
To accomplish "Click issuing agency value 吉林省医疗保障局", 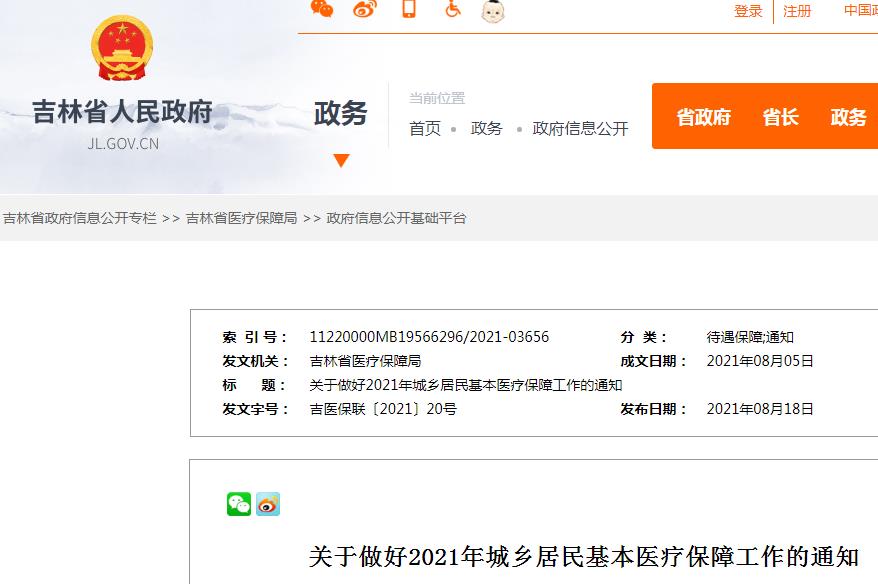I will coord(365,361).
